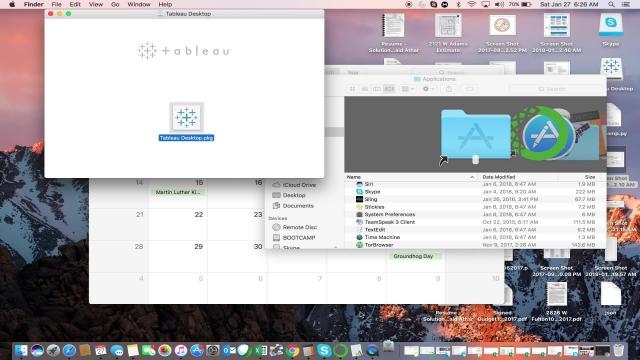640x360 pixels.
Task: Click the volume icon in menu bar
Action: coord(499,4)
